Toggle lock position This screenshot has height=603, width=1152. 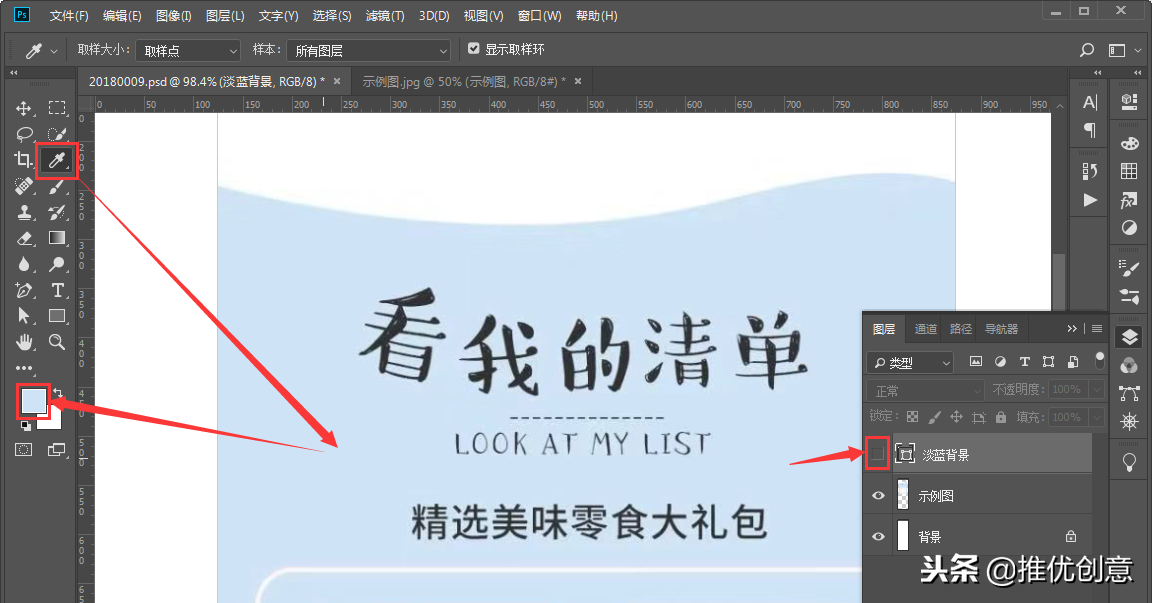coord(956,417)
